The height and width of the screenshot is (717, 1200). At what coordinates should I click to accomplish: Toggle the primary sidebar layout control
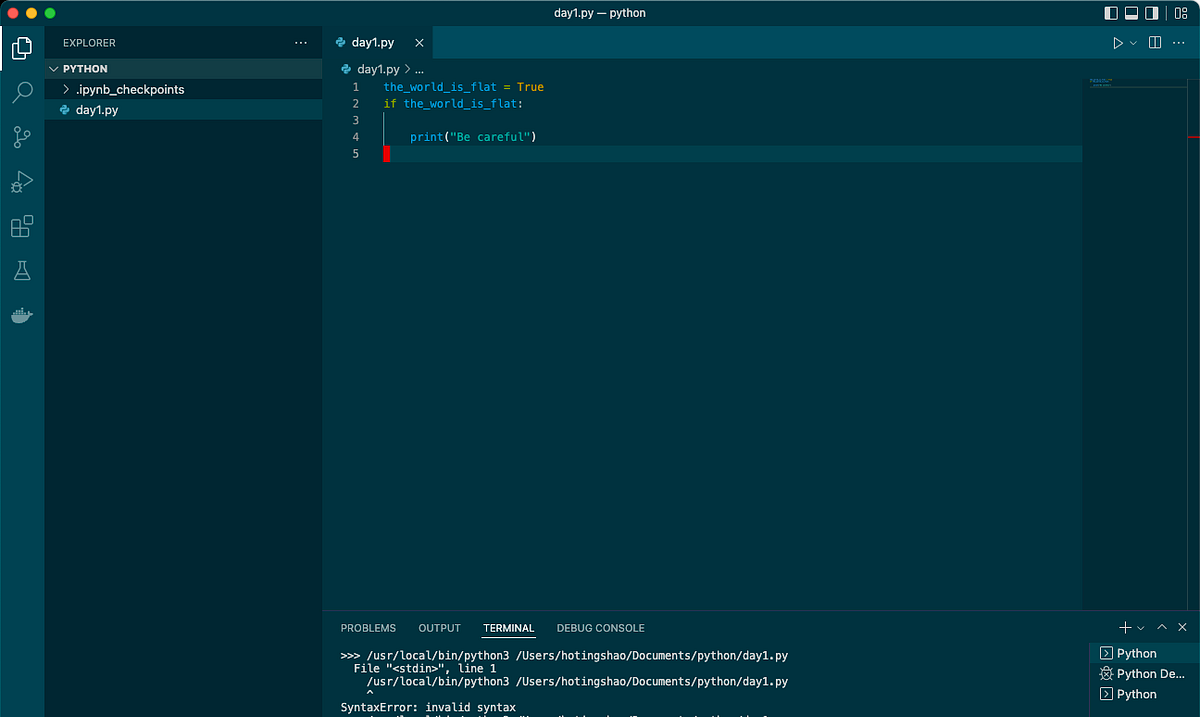pos(1111,13)
